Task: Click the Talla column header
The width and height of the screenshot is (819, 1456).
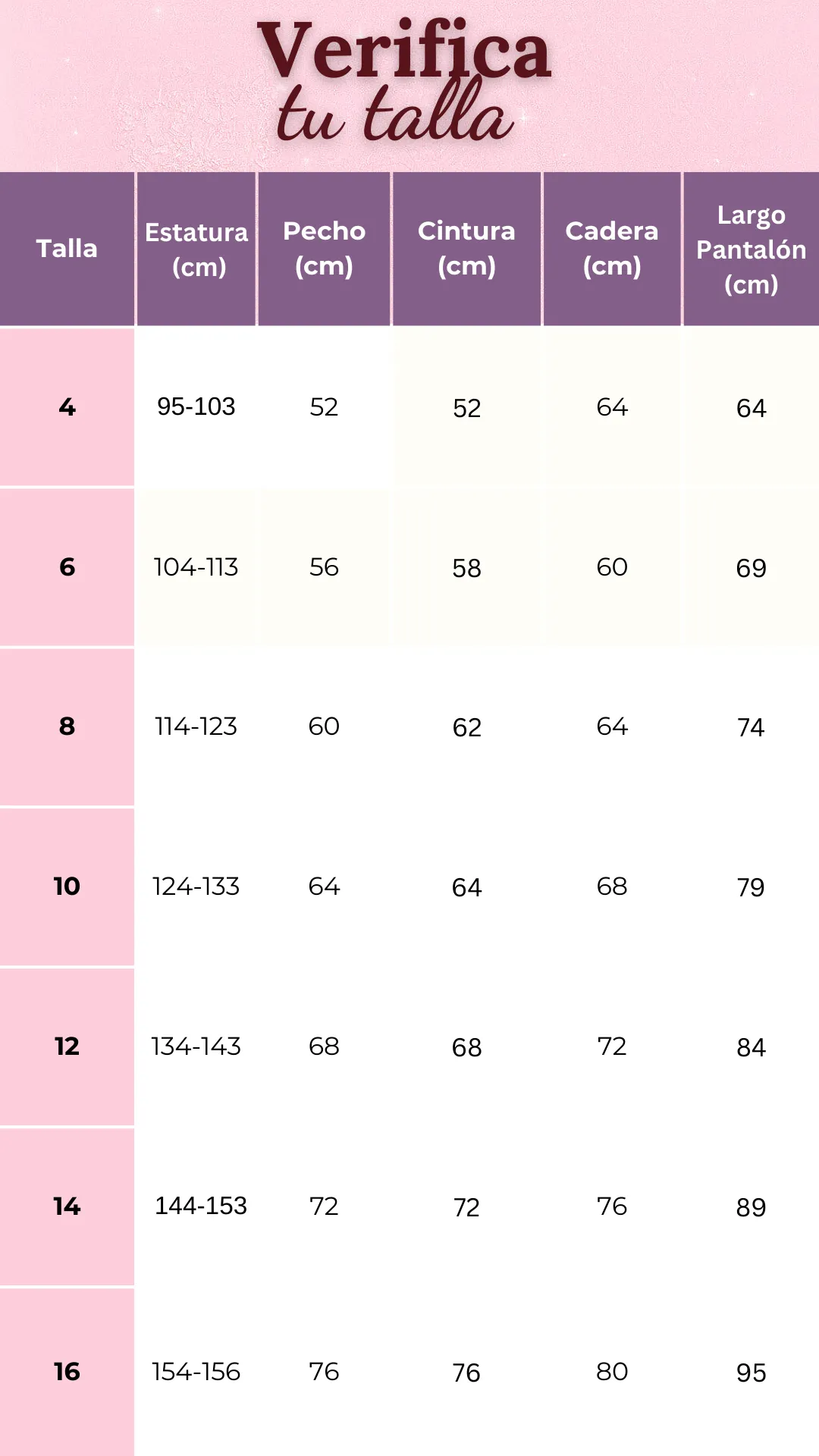Action: pos(67,249)
